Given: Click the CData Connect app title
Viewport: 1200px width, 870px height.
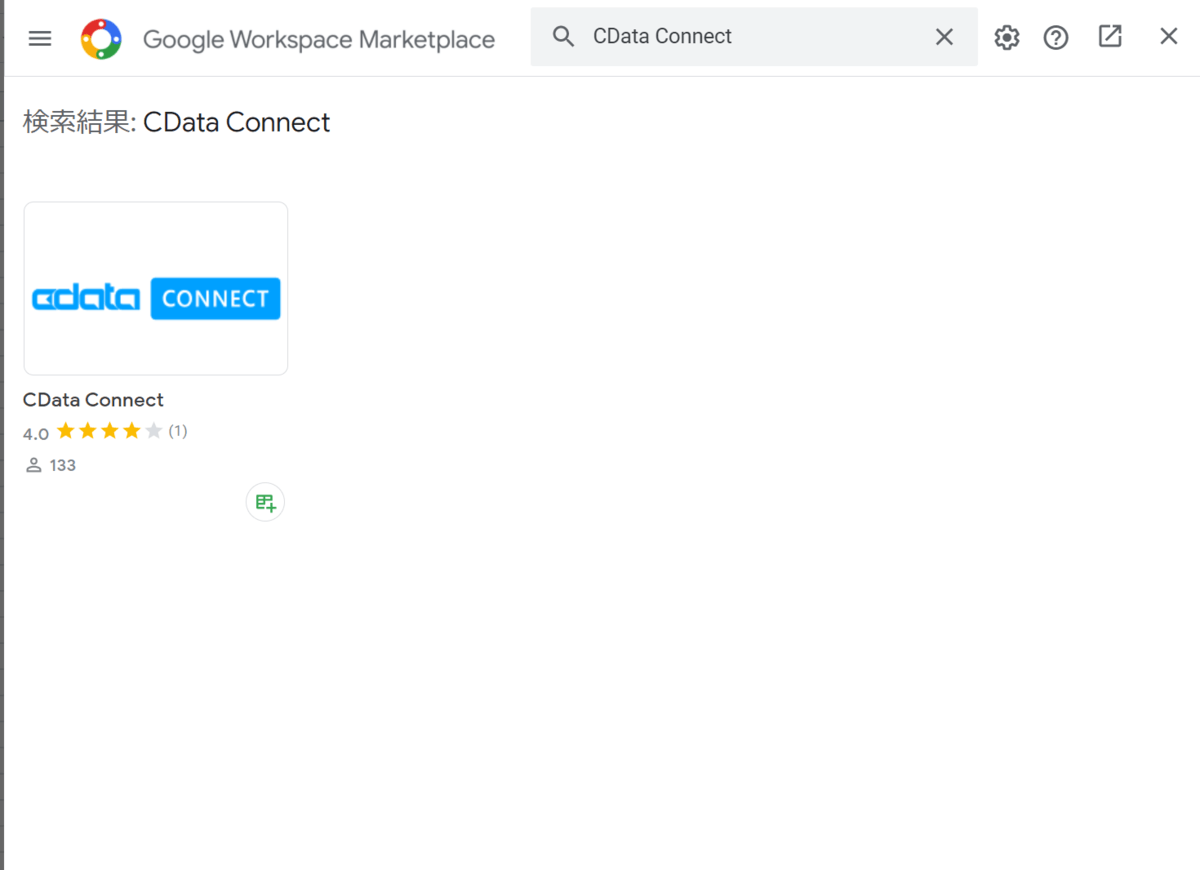Looking at the screenshot, I should point(93,400).
